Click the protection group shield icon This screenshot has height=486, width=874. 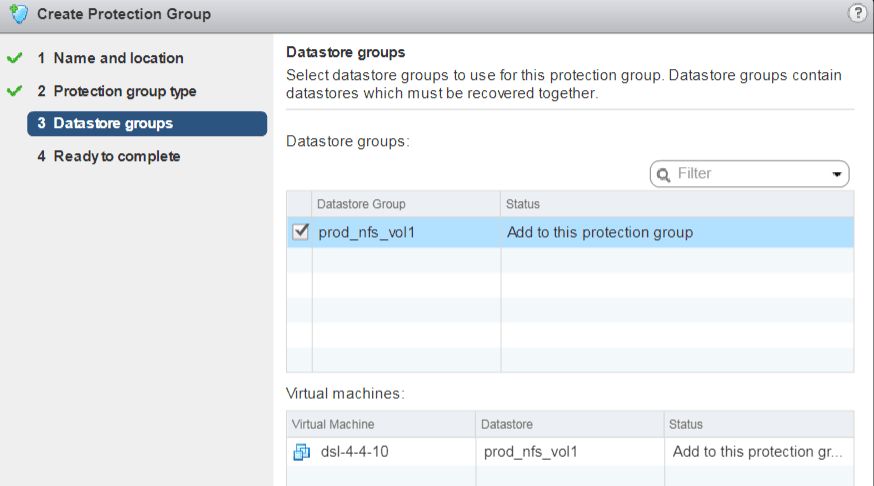click(x=18, y=14)
